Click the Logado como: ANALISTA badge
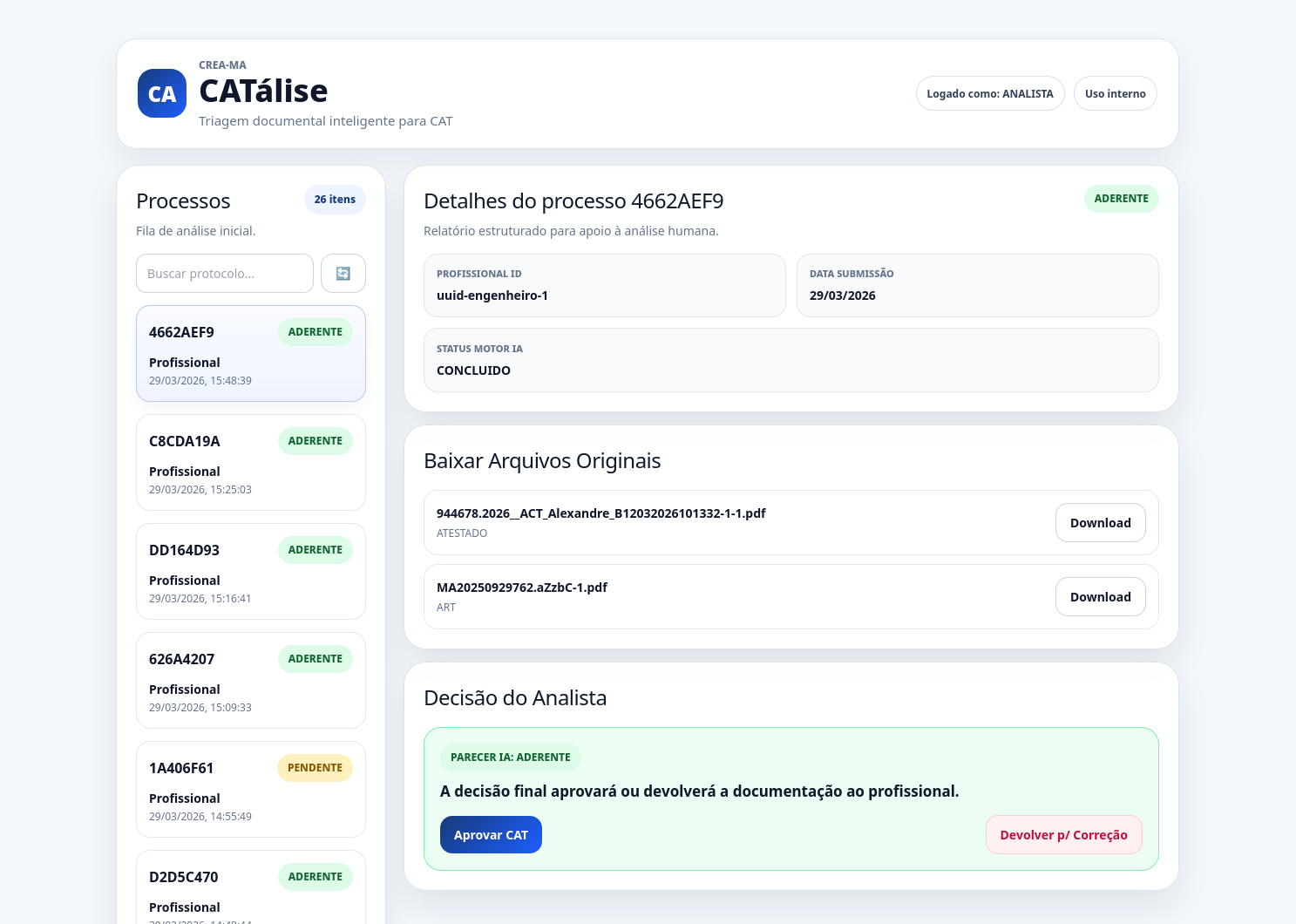Viewport: 1296px width, 924px height. click(x=989, y=94)
